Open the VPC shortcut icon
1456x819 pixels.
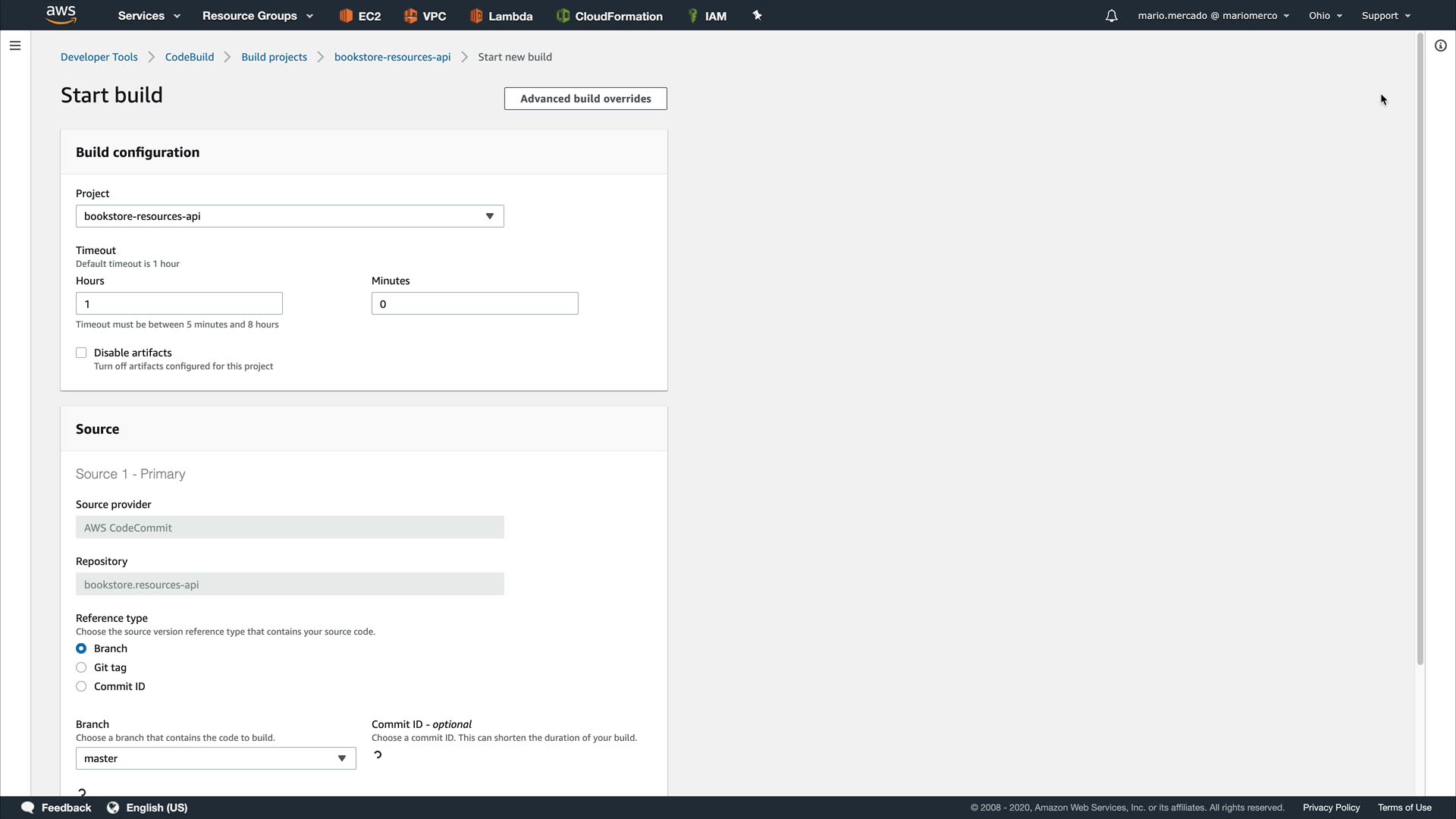[410, 16]
